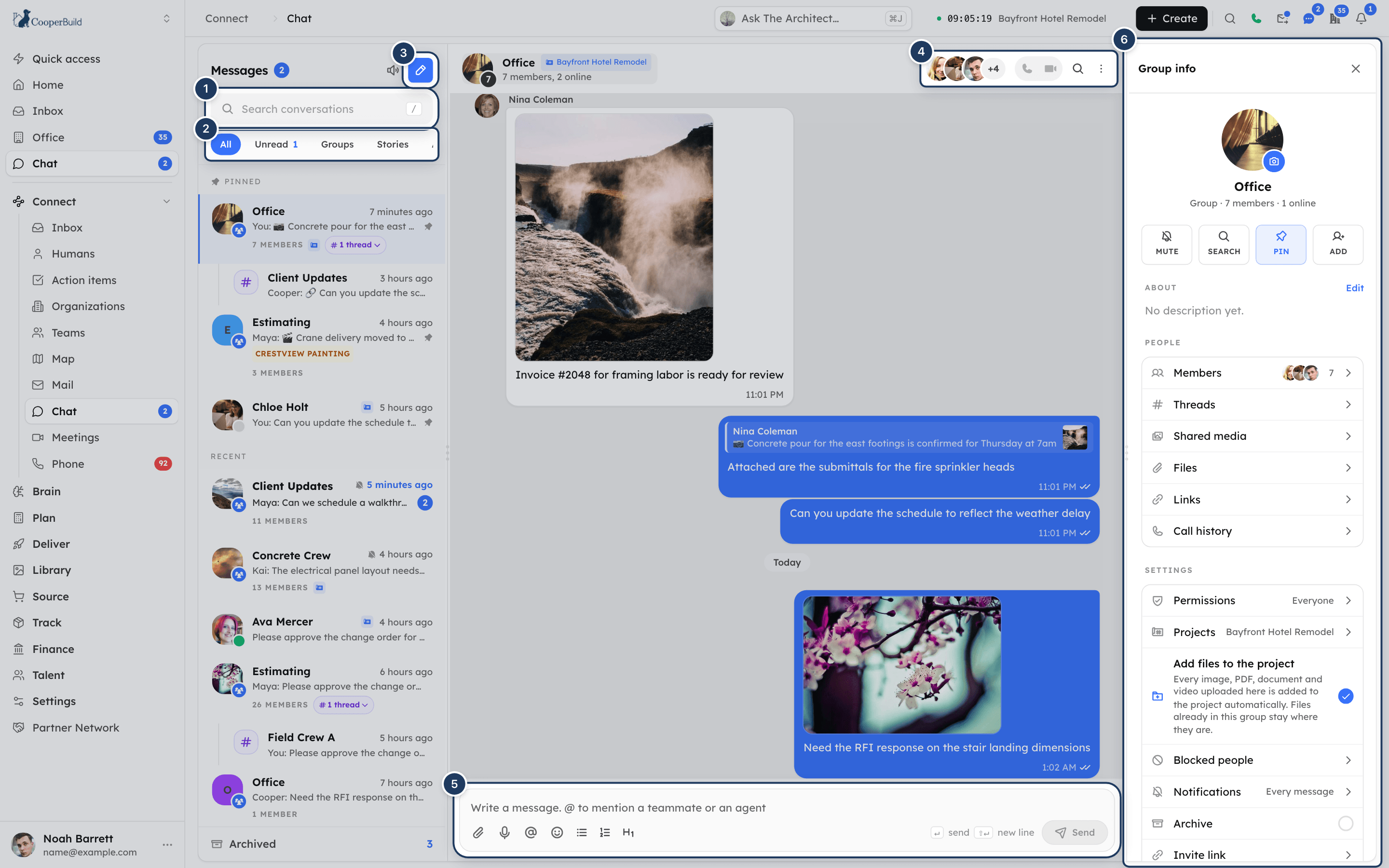Open the emoji picker in composer

557,832
